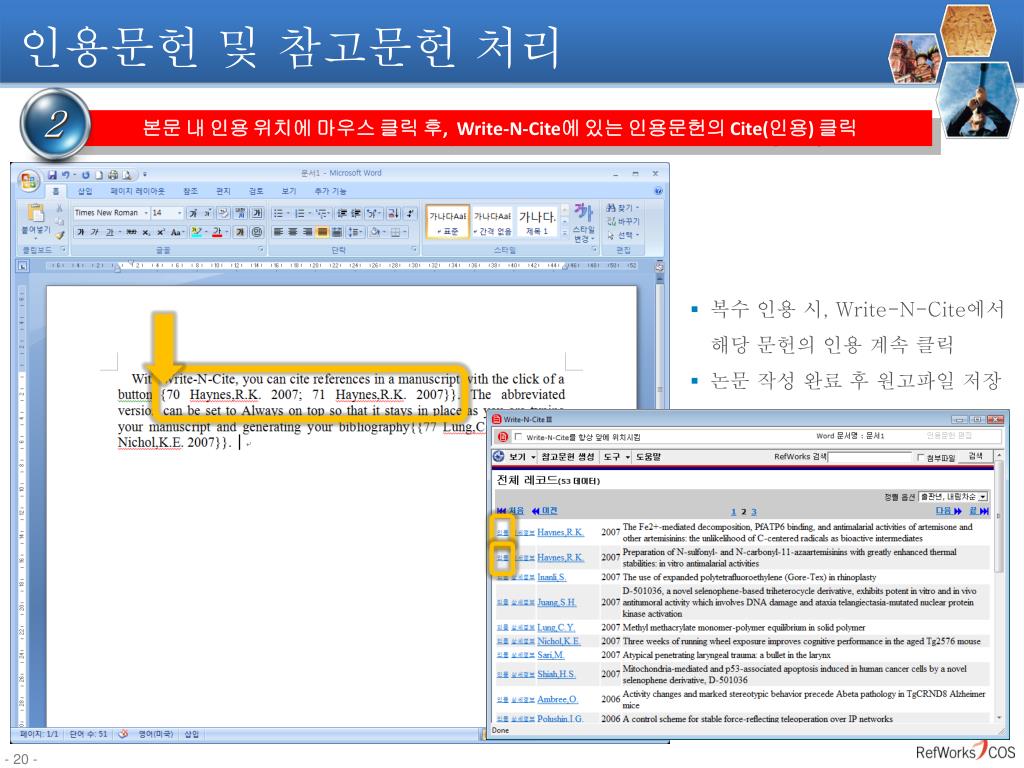Open 참고문헌 생성 in Write-N-Cite menu
The width and height of the screenshot is (1024, 768).
[567, 456]
